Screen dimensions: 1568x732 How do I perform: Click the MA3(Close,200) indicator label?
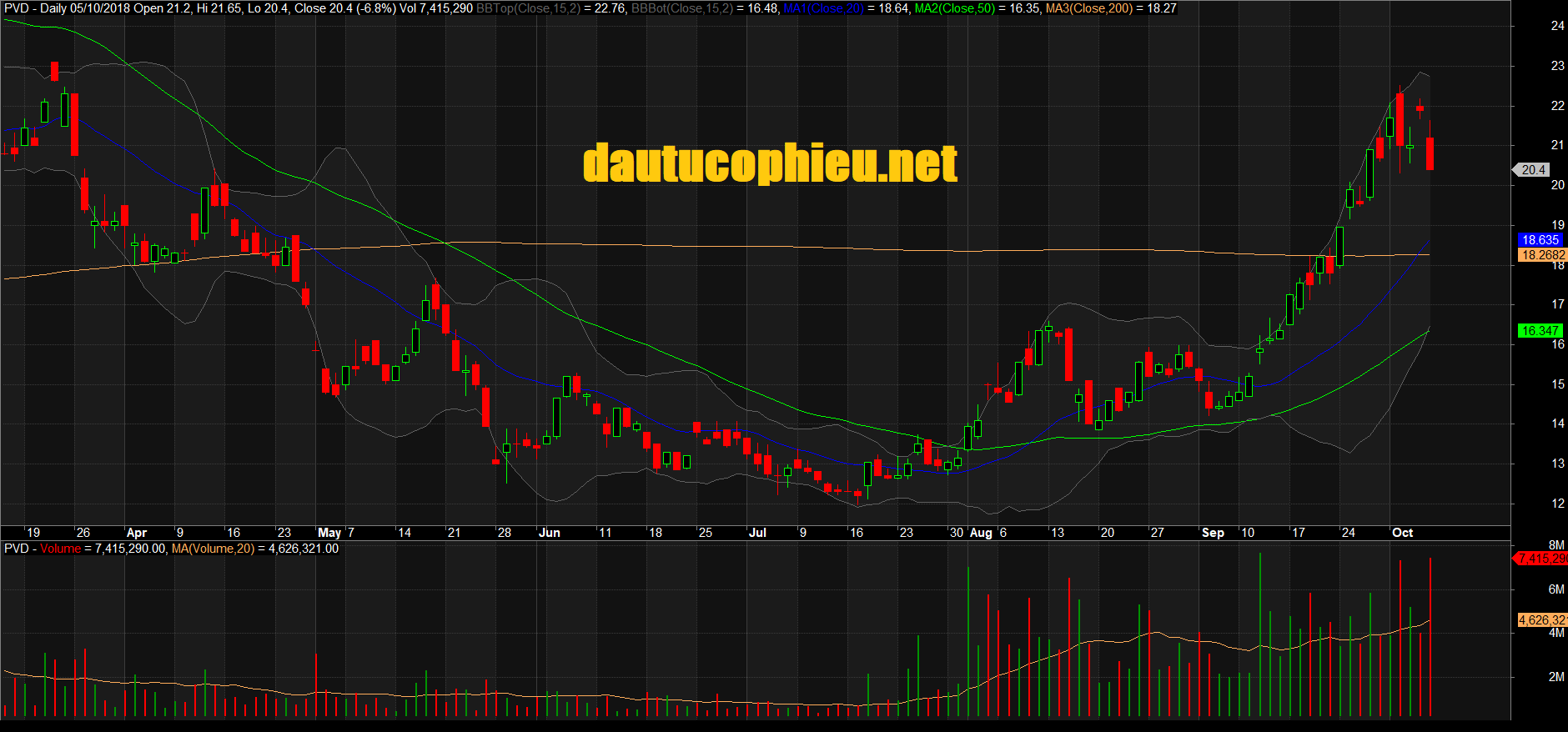tap(1091, 8)
